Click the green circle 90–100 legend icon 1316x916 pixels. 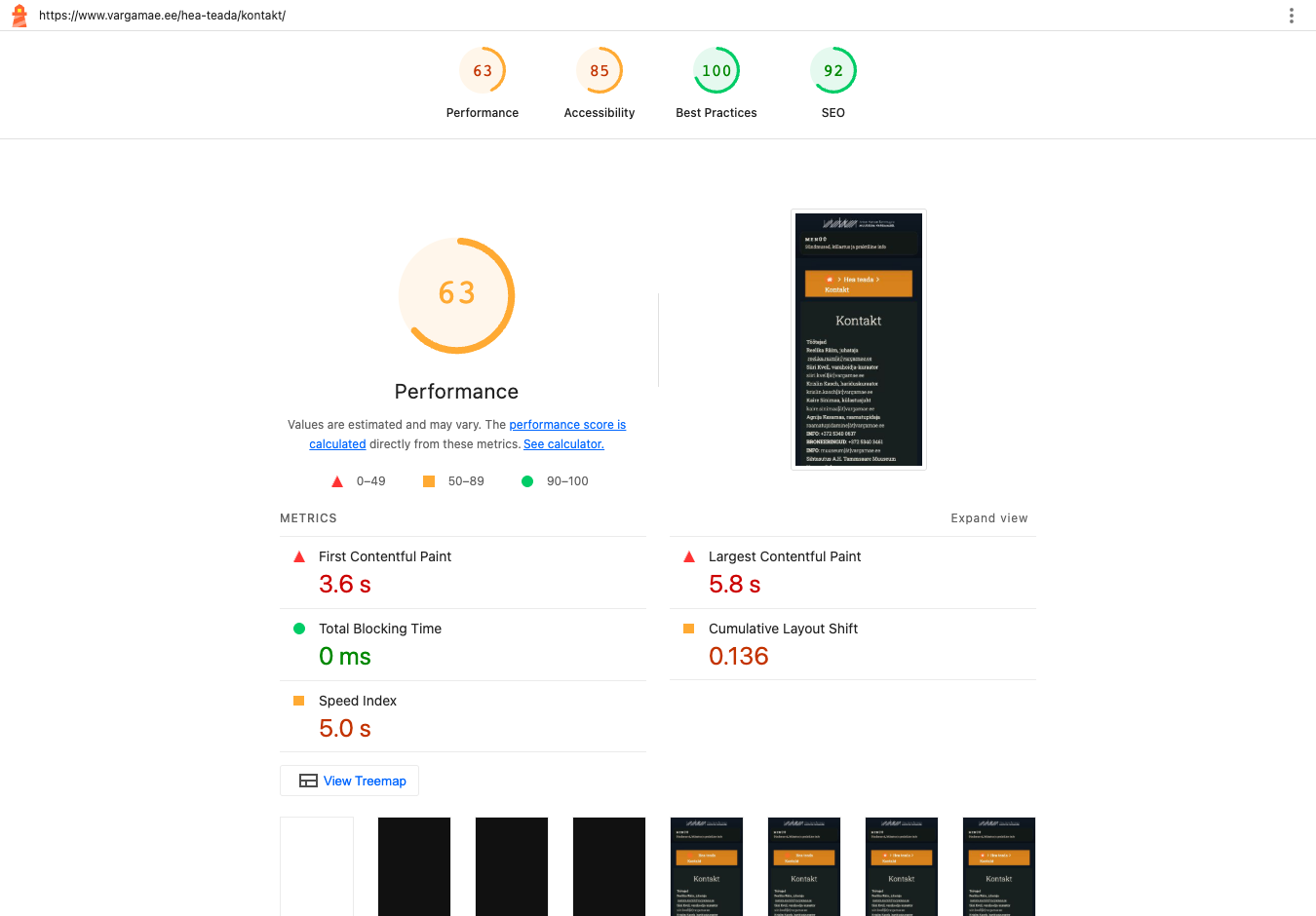pyautogui.click(x=527, y=481)
